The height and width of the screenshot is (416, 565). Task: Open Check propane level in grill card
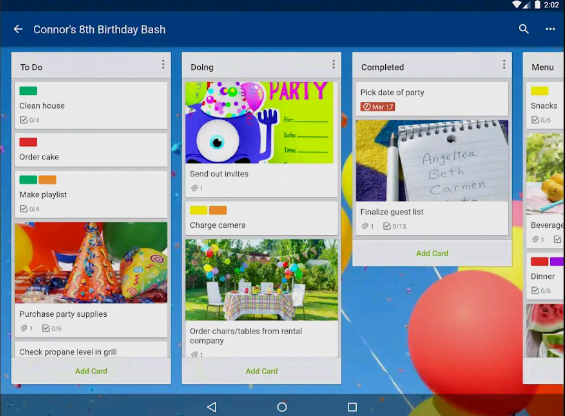[91, 350]
